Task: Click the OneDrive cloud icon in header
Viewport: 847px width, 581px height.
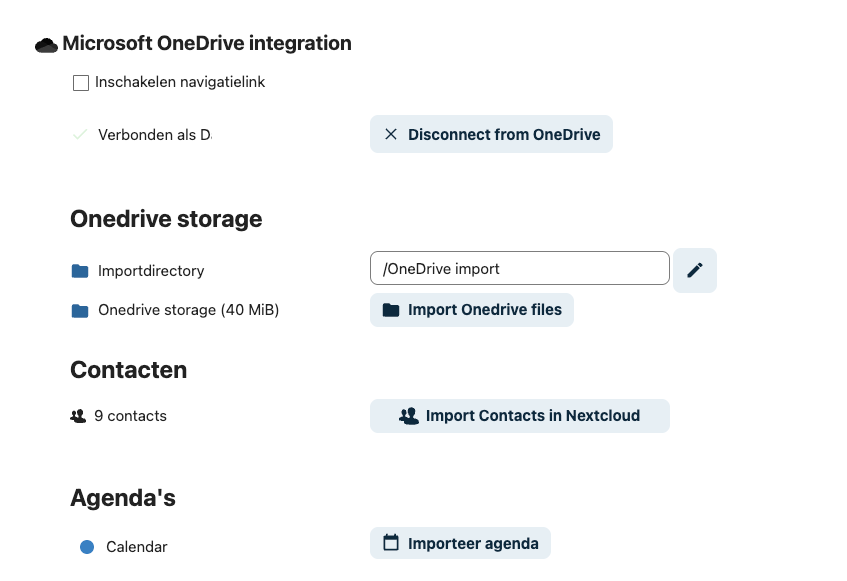Action: coord(46,45)
